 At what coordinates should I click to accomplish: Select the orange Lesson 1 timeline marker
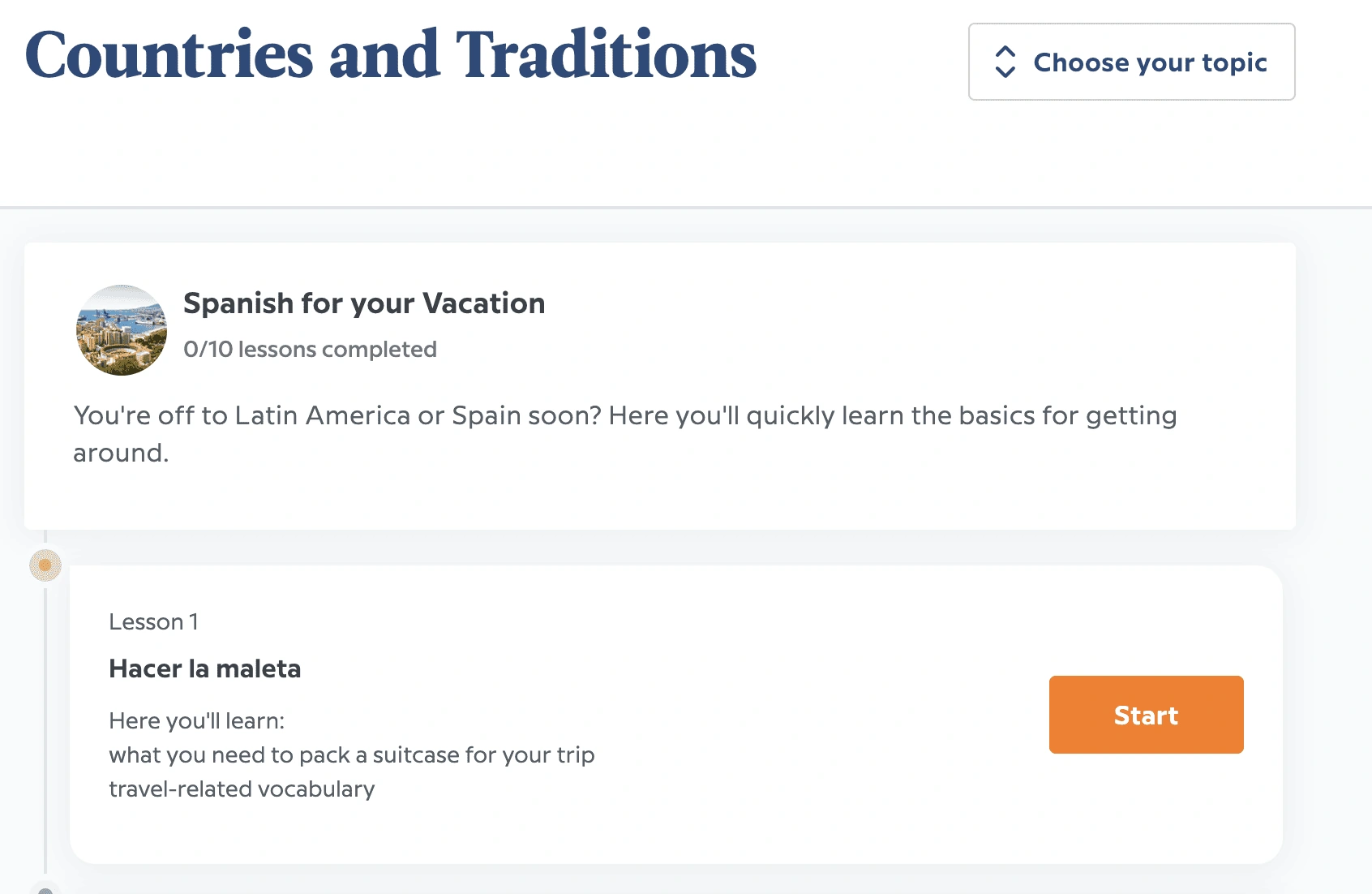pos(45,565)
